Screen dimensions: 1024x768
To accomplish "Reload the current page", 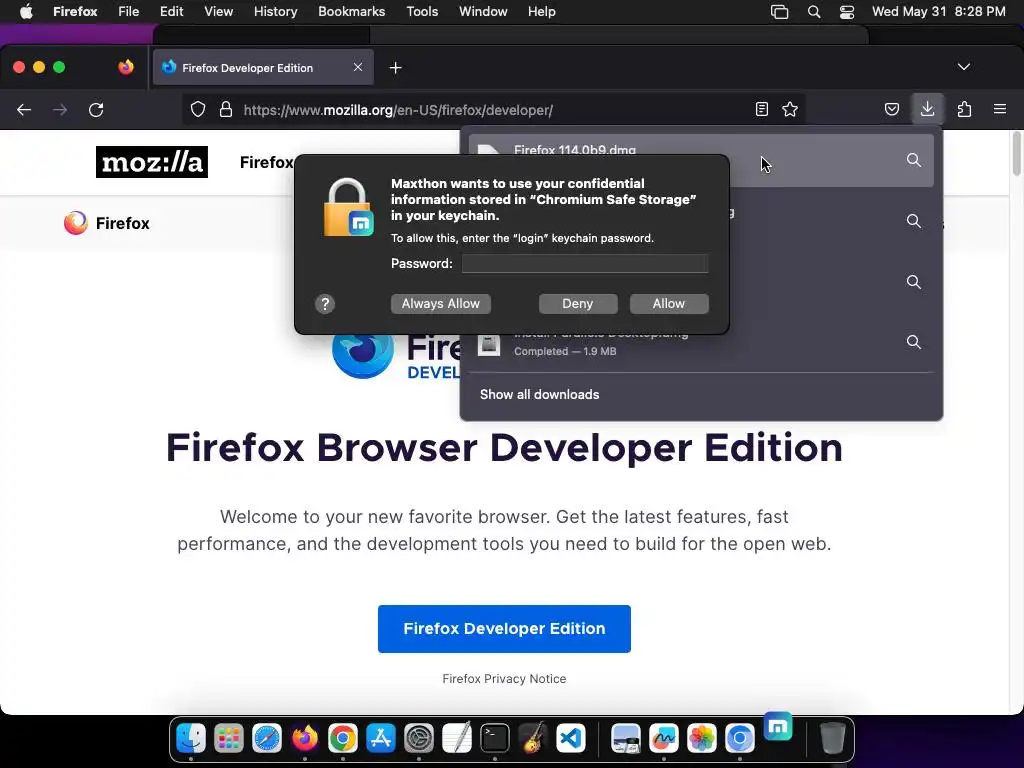I will pos(96,110).
